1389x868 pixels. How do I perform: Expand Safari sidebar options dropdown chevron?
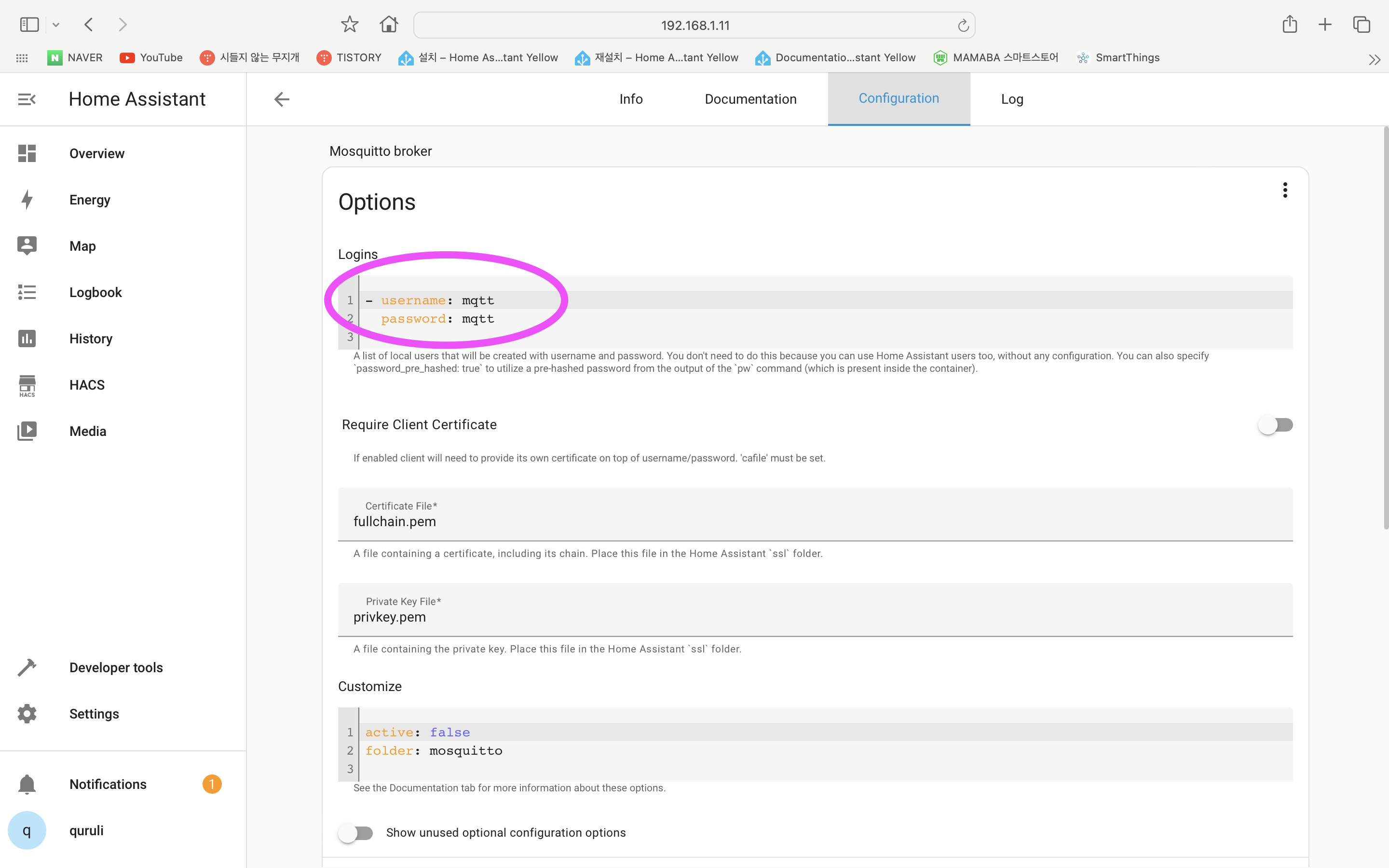55,25
